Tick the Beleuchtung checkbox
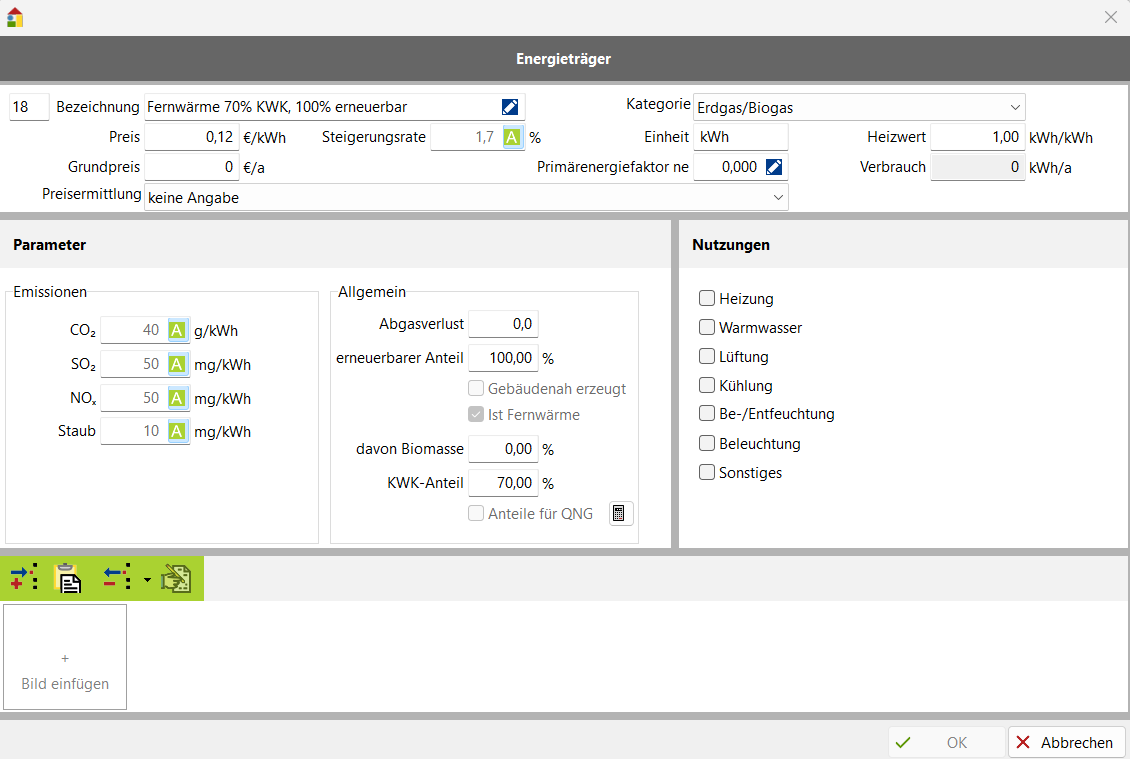 coord(707,443)
